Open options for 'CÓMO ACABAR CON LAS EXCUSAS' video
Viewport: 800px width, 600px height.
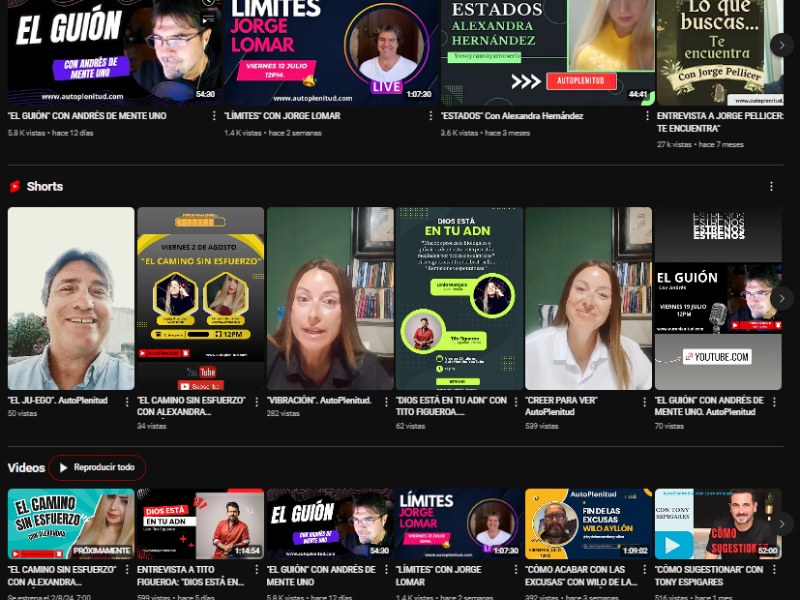click(x=645, y=570)
